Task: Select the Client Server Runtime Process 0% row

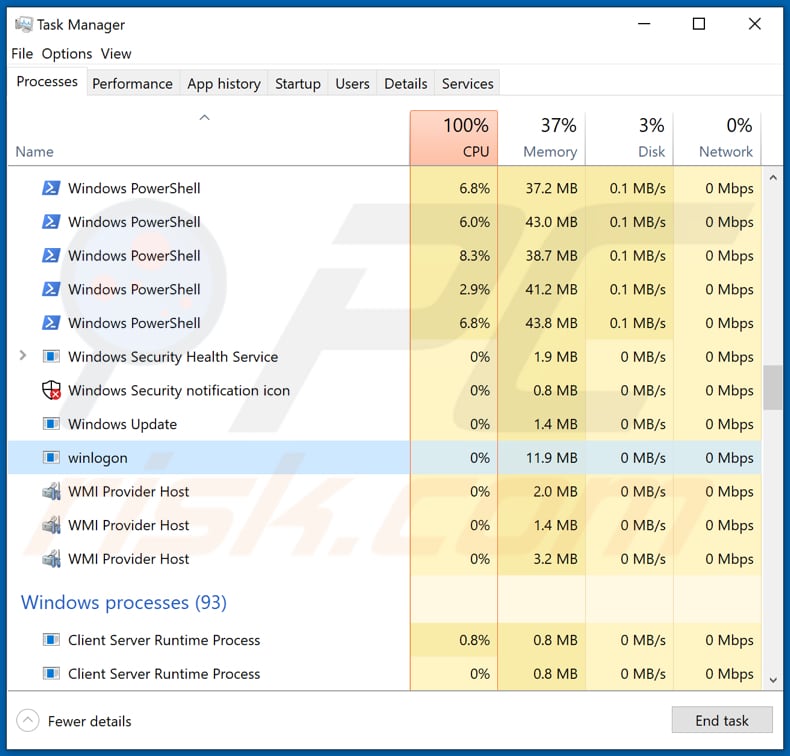Action: (x=384, y=673)
